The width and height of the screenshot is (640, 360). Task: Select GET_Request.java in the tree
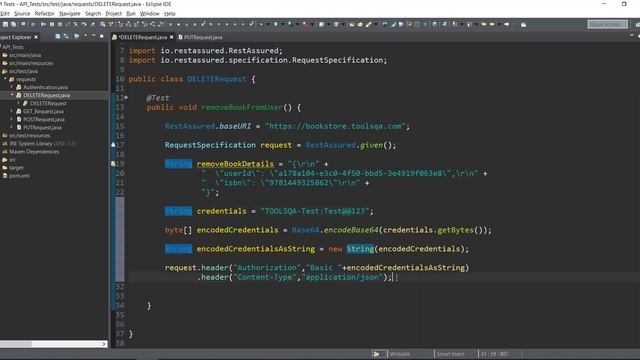[43, 111]
